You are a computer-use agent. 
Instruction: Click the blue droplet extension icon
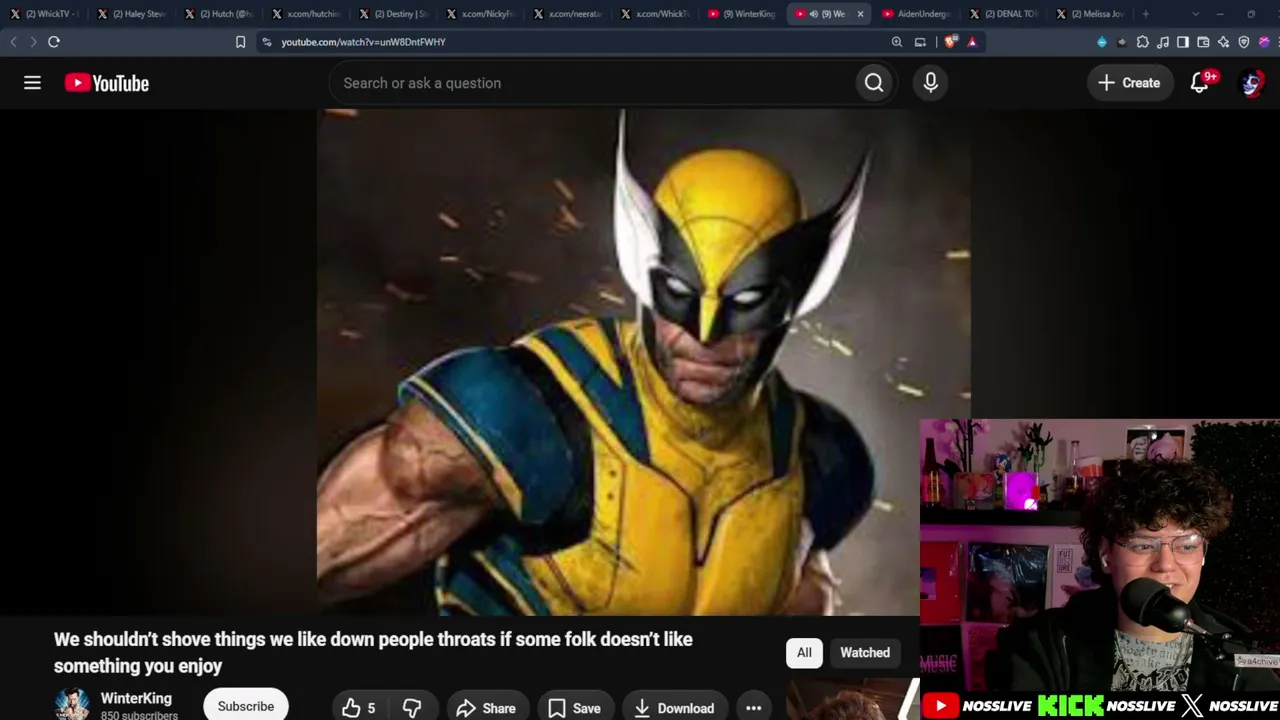pyautogui.click(x=1102, y=42)
